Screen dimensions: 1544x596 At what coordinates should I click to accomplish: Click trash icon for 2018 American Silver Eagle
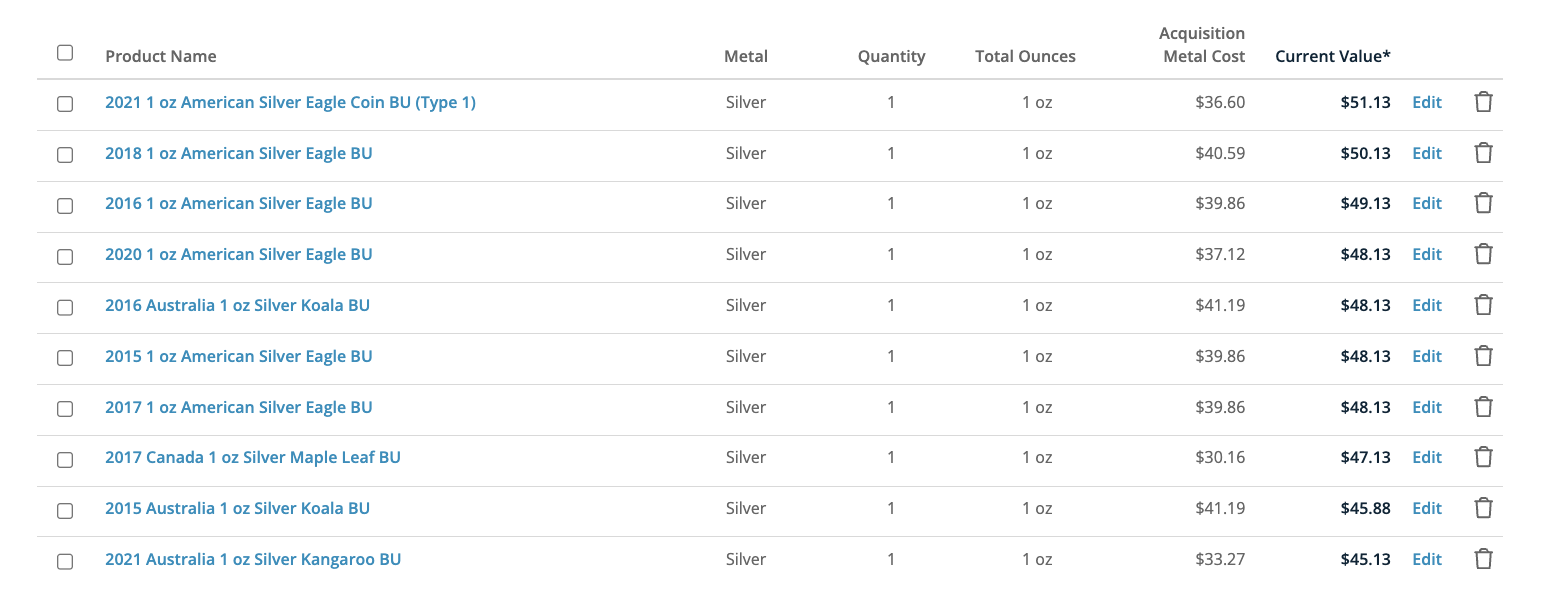(1483, 153)
